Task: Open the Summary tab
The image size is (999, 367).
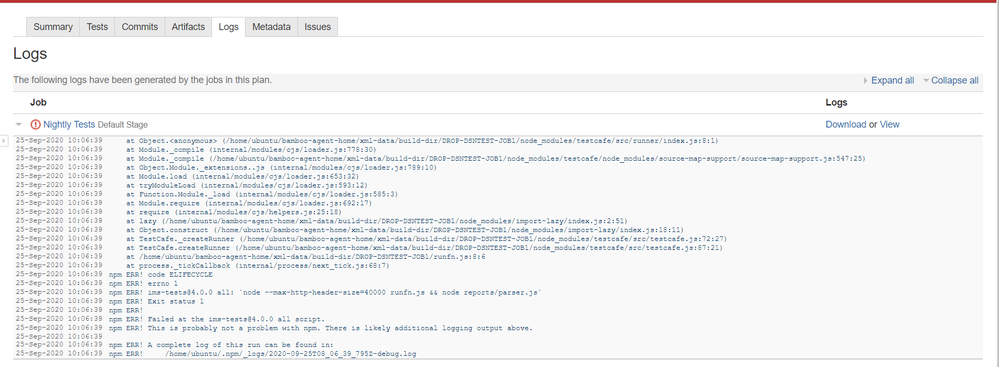Action: (x=53, y=27)
